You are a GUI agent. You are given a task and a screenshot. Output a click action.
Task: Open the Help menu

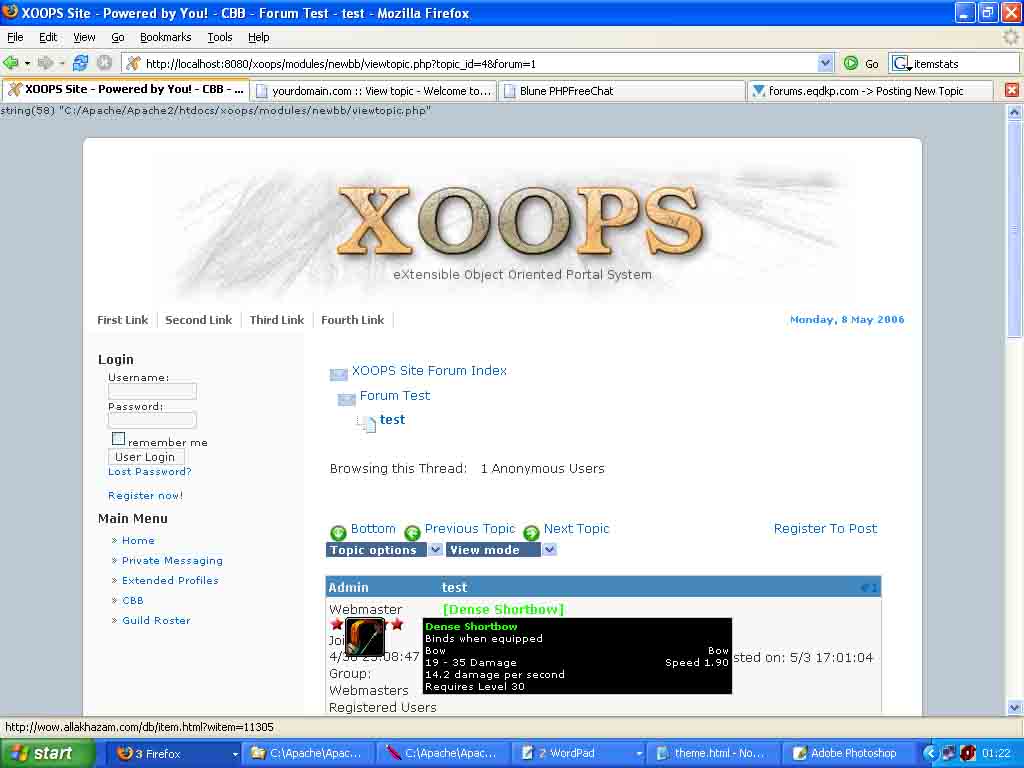258,37
